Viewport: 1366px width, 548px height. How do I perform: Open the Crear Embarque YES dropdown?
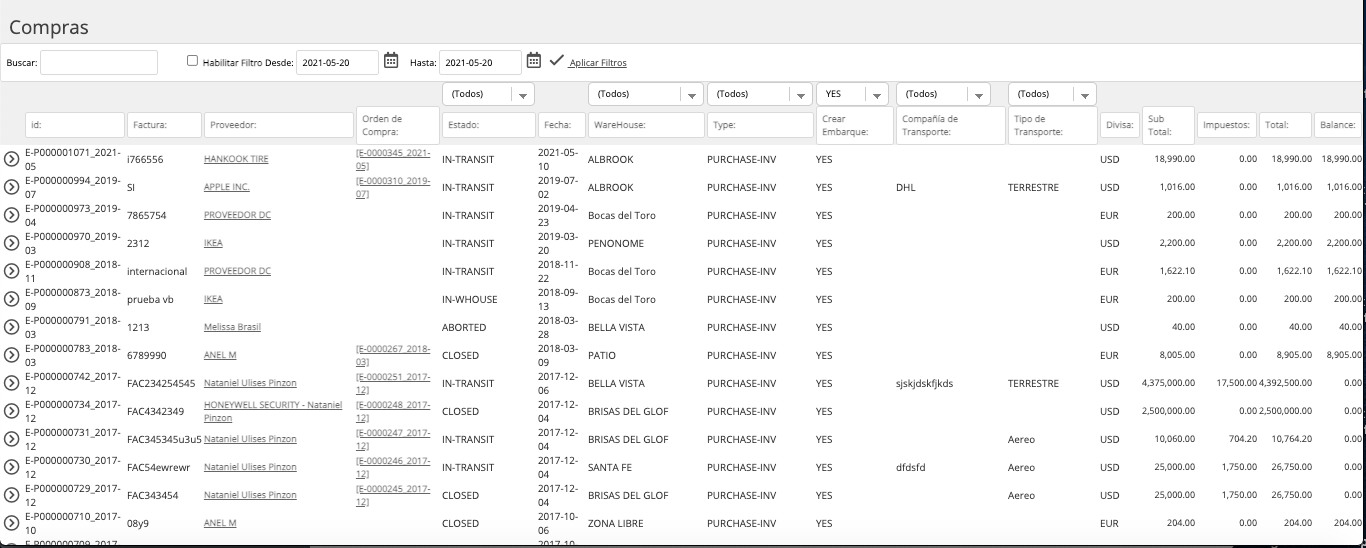(x=852, y=94)
